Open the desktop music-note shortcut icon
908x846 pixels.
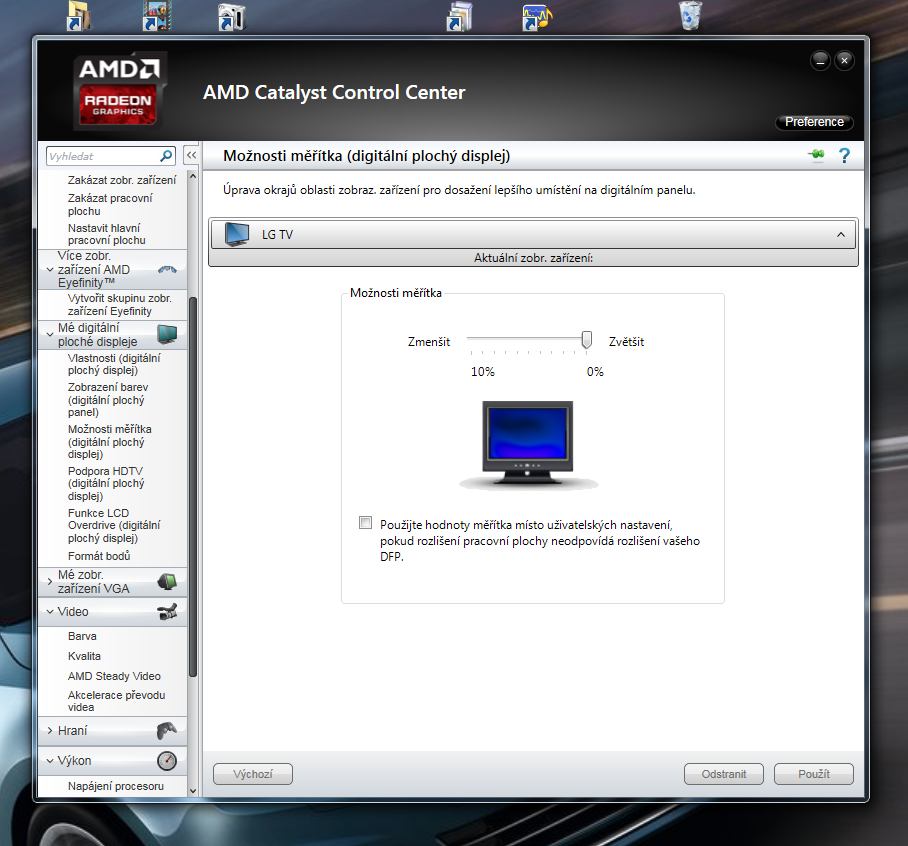point(537,17)
